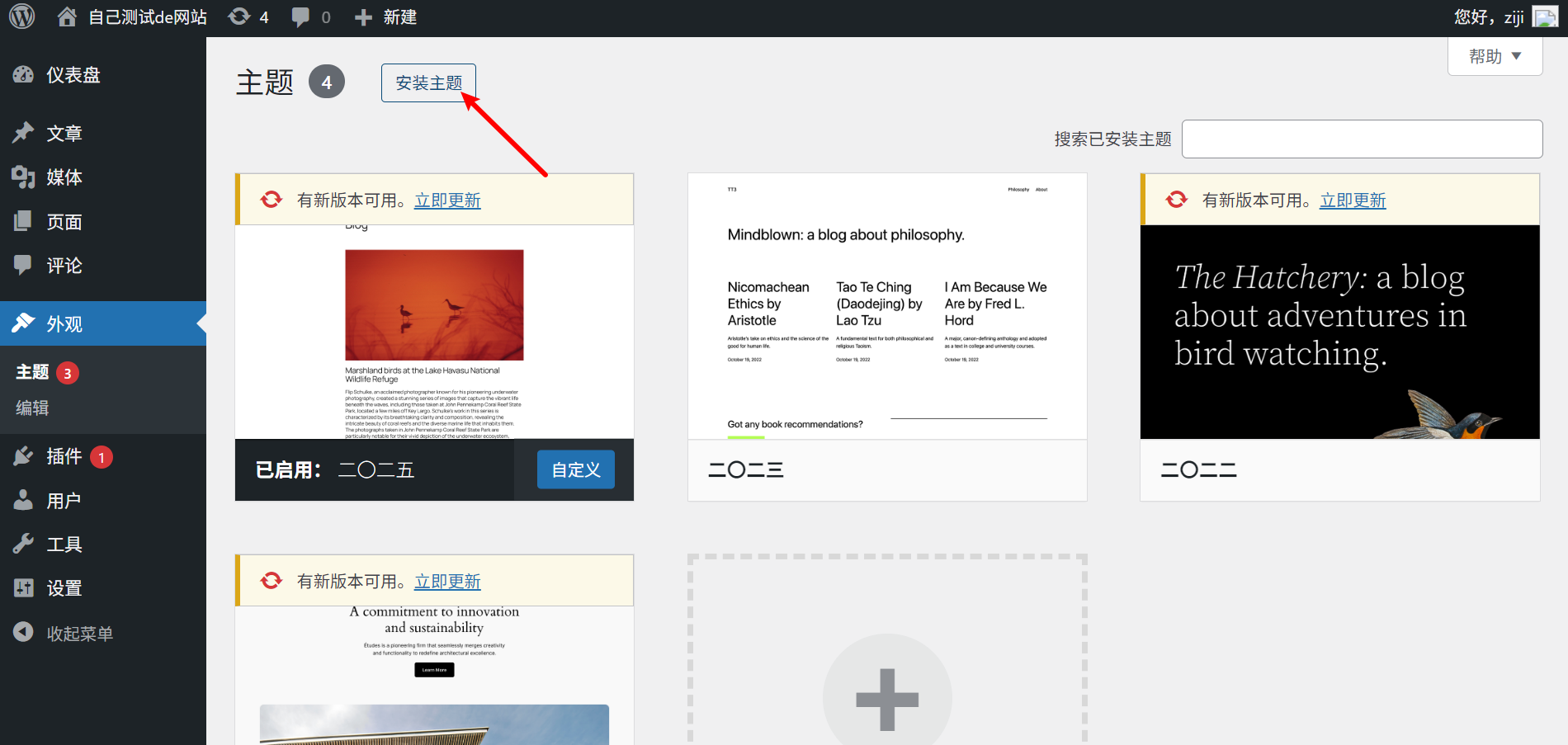Image resolution: width=1568 pixels, height=745 pixels.
Task: Focus the 搜索已安装主题 search field
Action: 1362,139
